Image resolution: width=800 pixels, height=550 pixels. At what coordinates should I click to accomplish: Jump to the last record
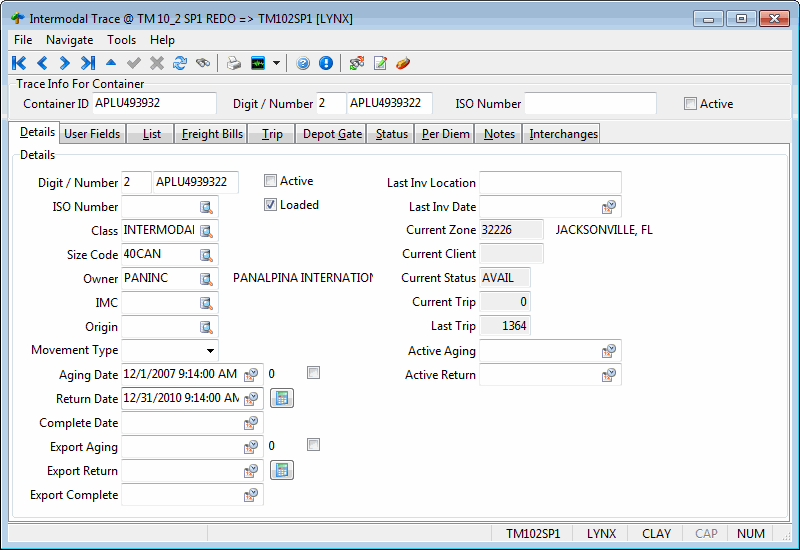tap(88, 63)
